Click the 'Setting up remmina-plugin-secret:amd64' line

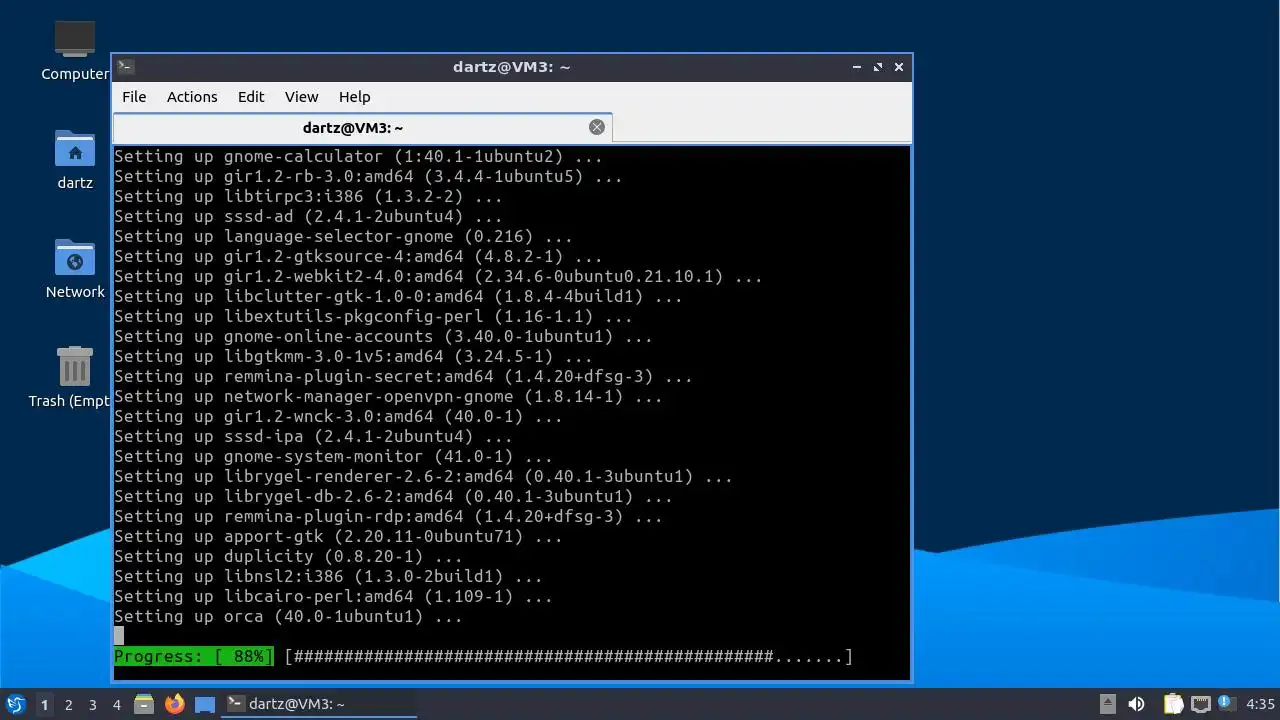403,376
